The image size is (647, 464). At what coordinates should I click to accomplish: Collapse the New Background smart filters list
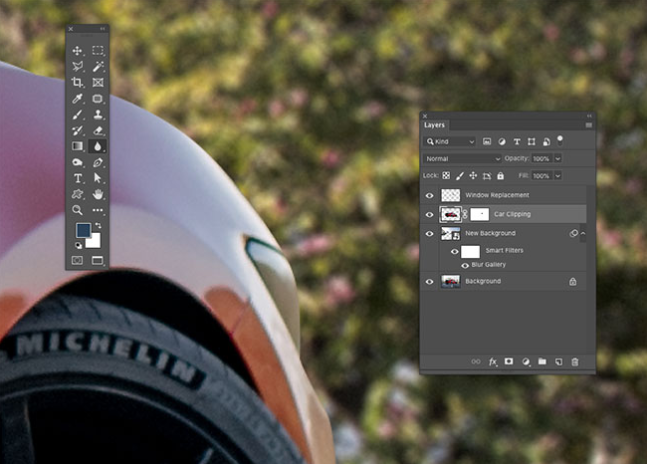point(583,233)
